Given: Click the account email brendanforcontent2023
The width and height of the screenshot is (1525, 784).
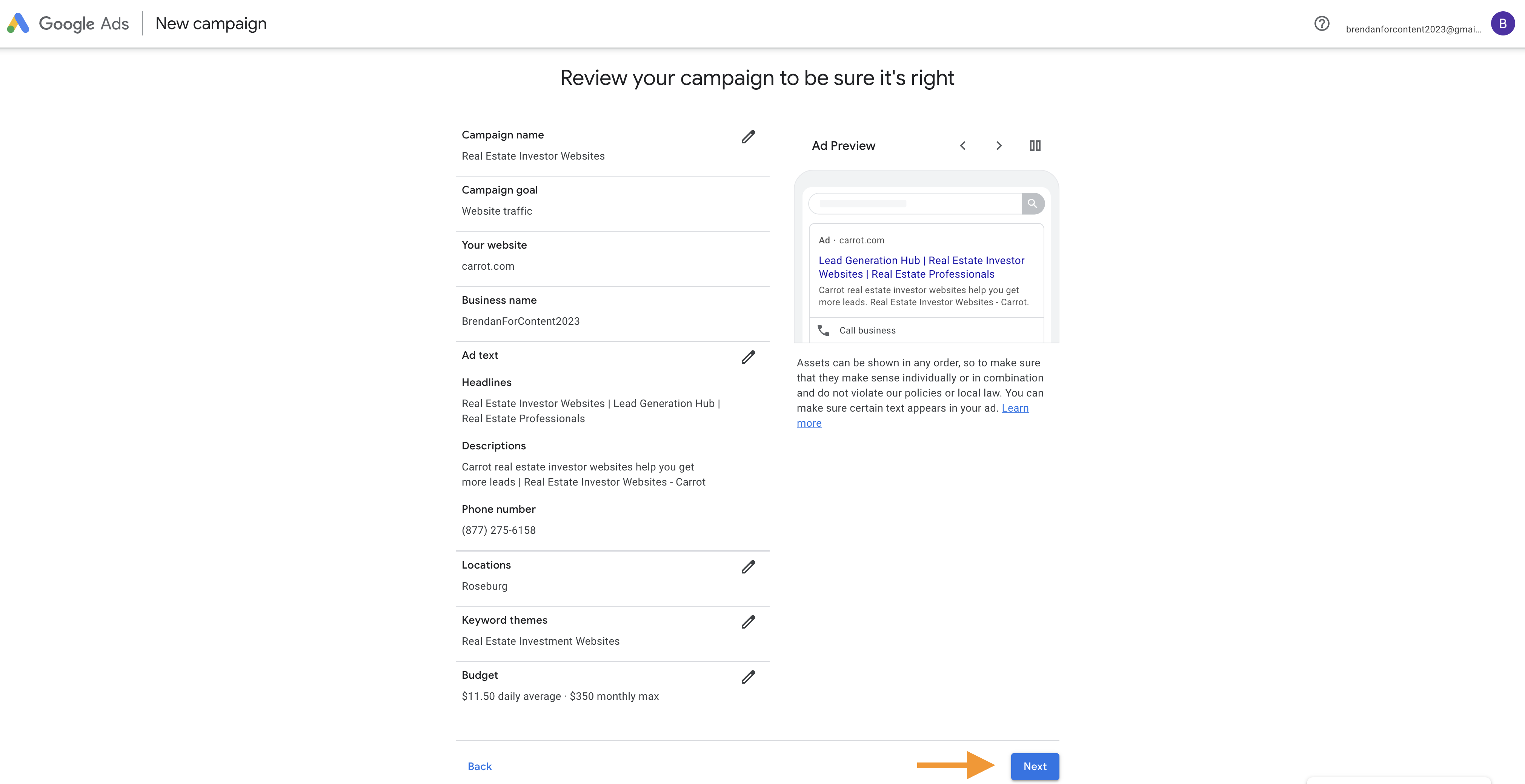Looking at the screenshot, I should (1414, 29).
